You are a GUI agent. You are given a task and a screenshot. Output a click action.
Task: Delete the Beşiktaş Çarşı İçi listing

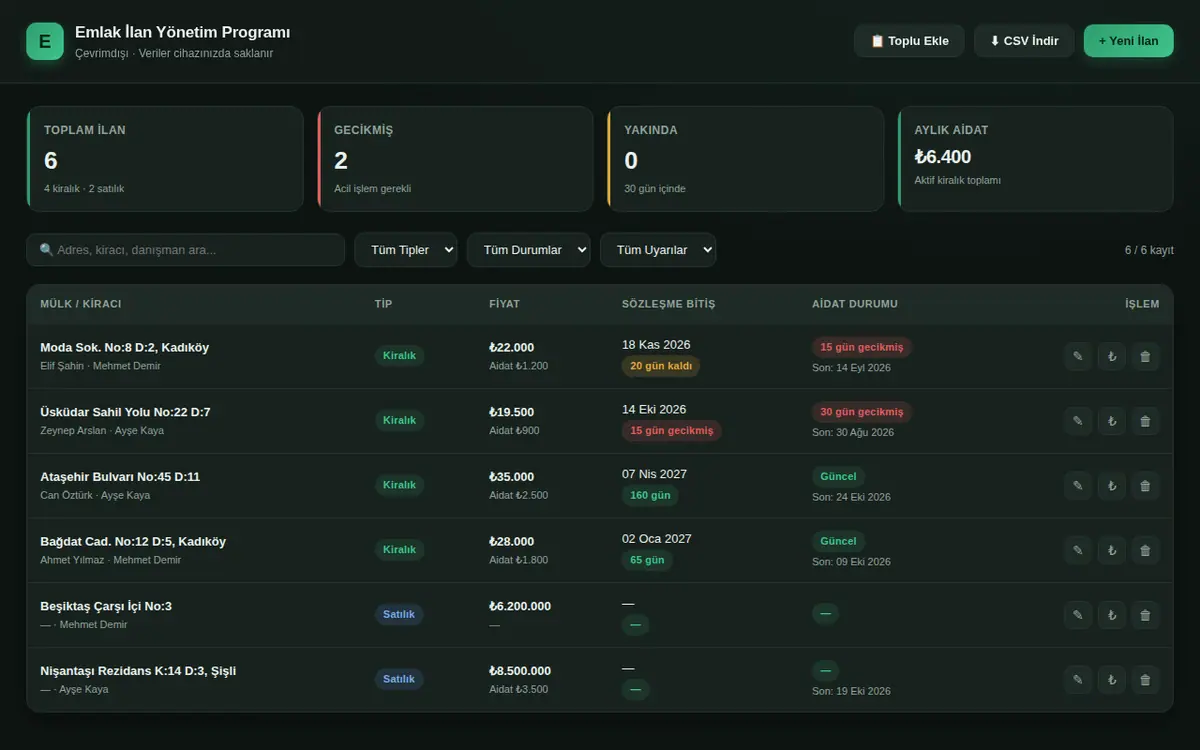pyautogui.click(x=1146, y=615)
